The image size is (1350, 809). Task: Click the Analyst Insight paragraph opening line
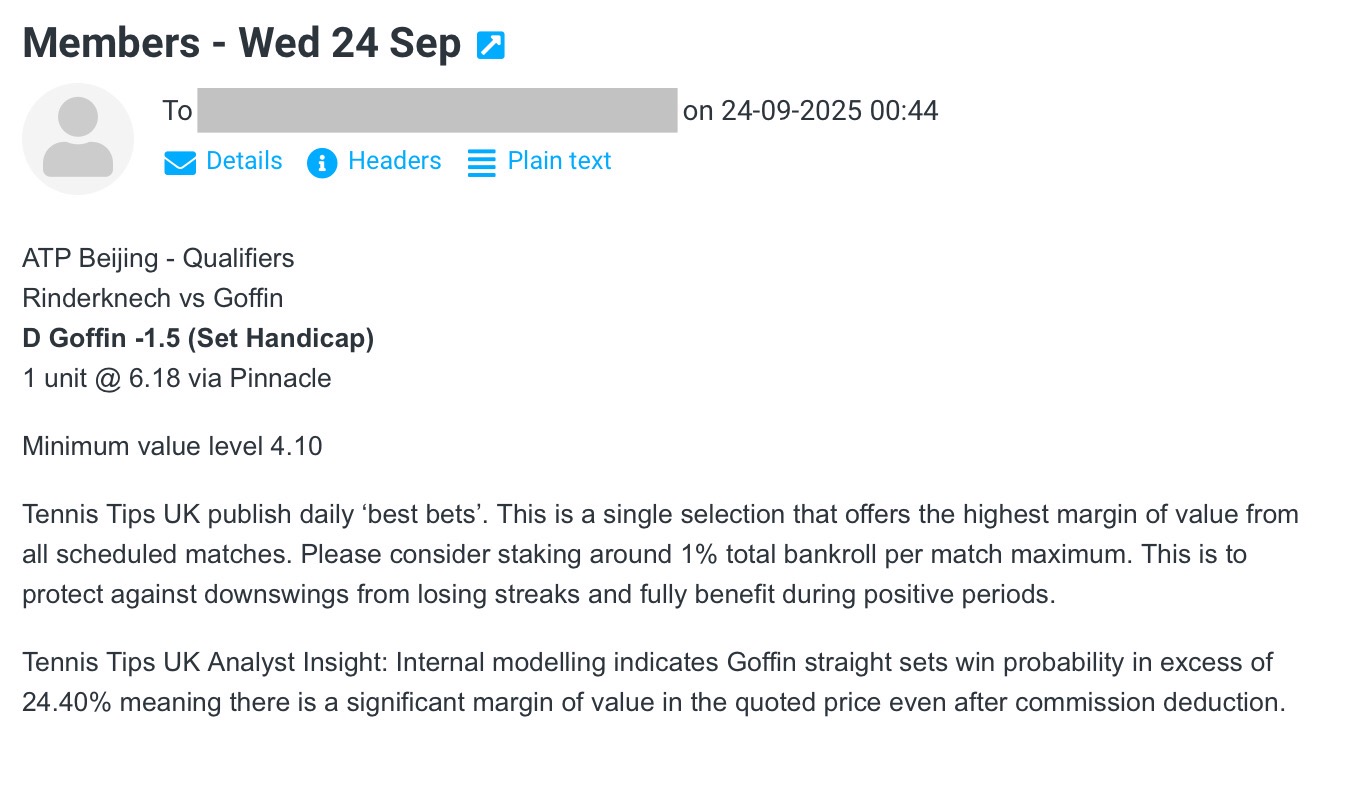point(647,662)
